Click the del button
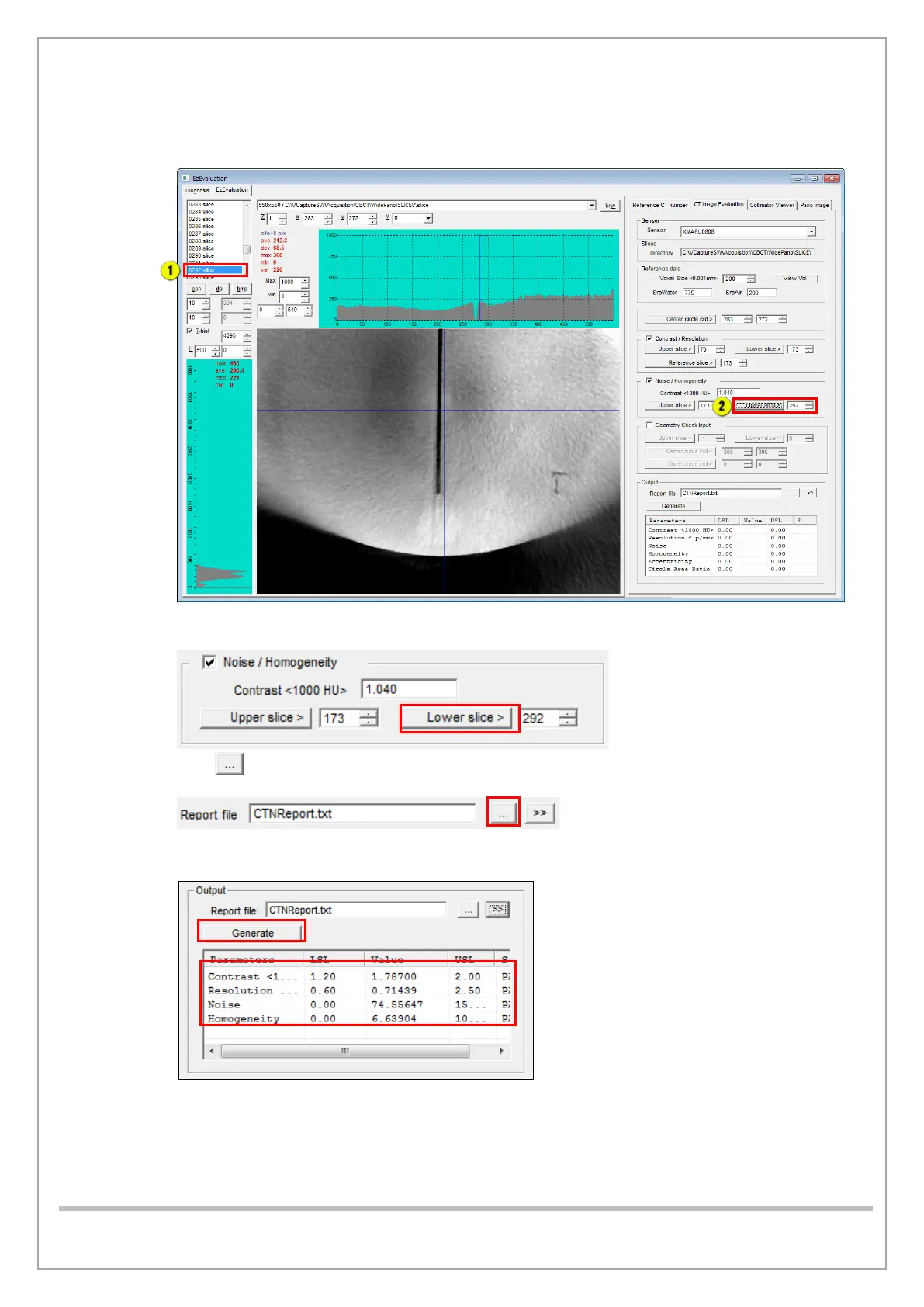The image size is (924, 1307). [x=220, y=289]
